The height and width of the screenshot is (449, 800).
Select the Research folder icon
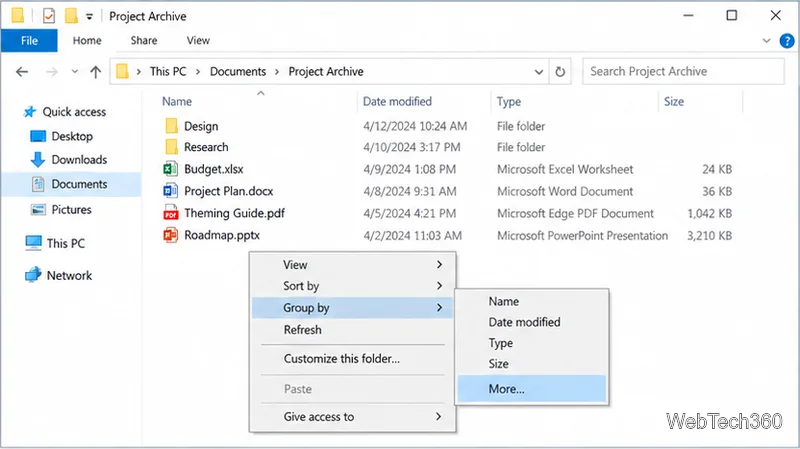point(171,147)
